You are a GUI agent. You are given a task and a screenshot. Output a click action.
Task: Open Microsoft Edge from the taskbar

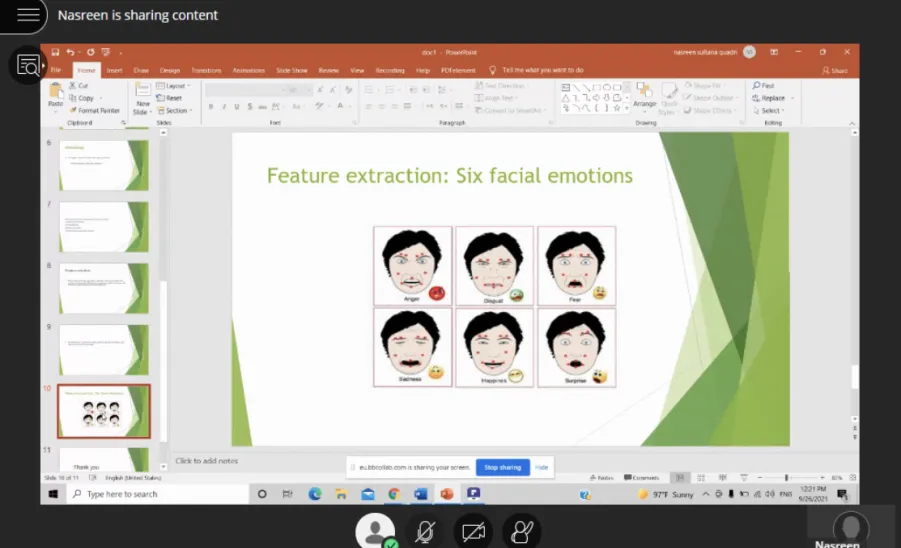point(314,494)
